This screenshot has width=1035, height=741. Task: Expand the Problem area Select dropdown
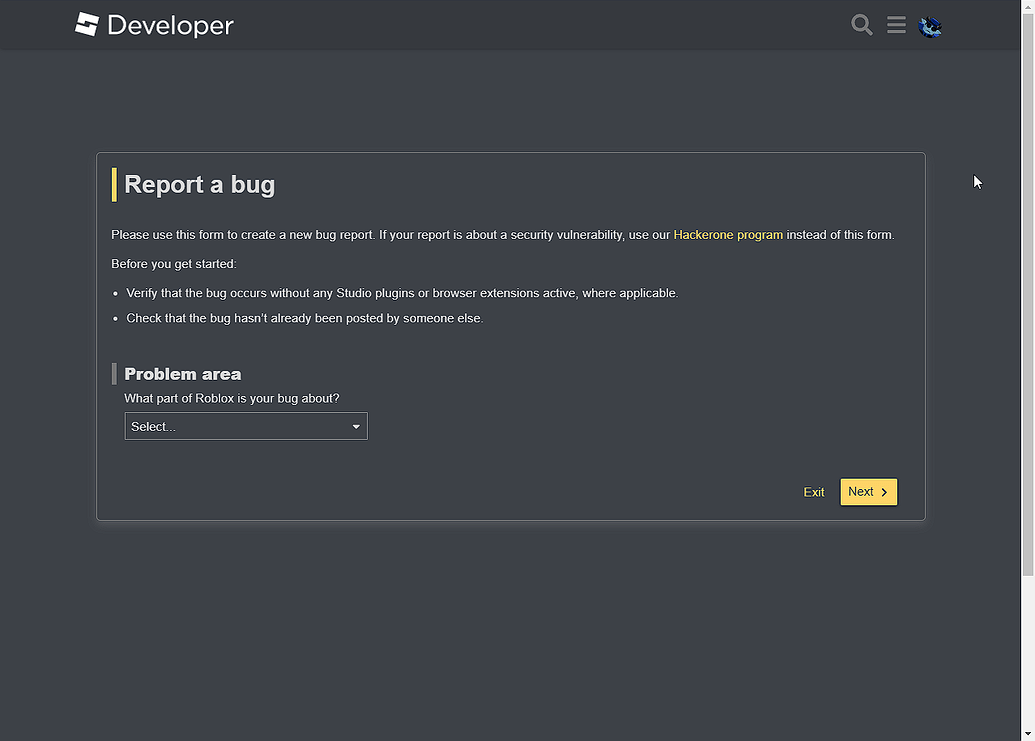[246, 426]
